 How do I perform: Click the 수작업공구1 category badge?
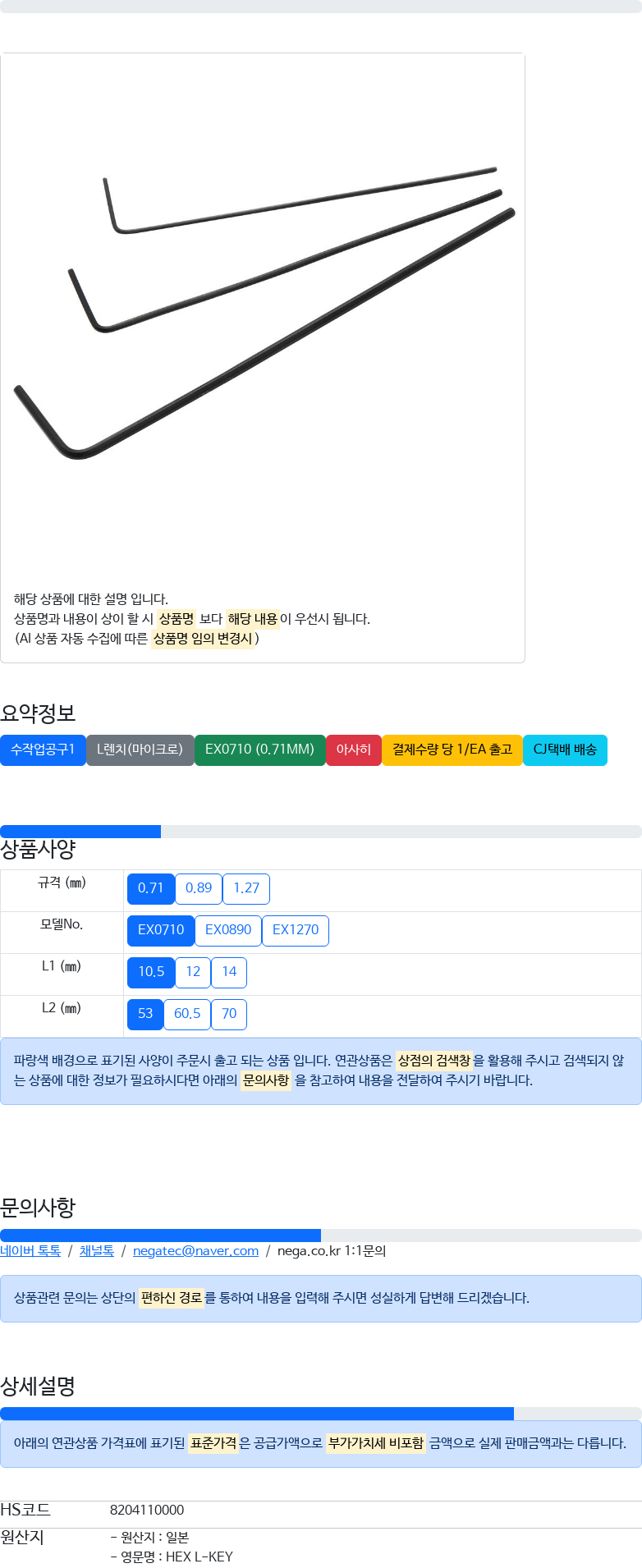click(43, 750)
